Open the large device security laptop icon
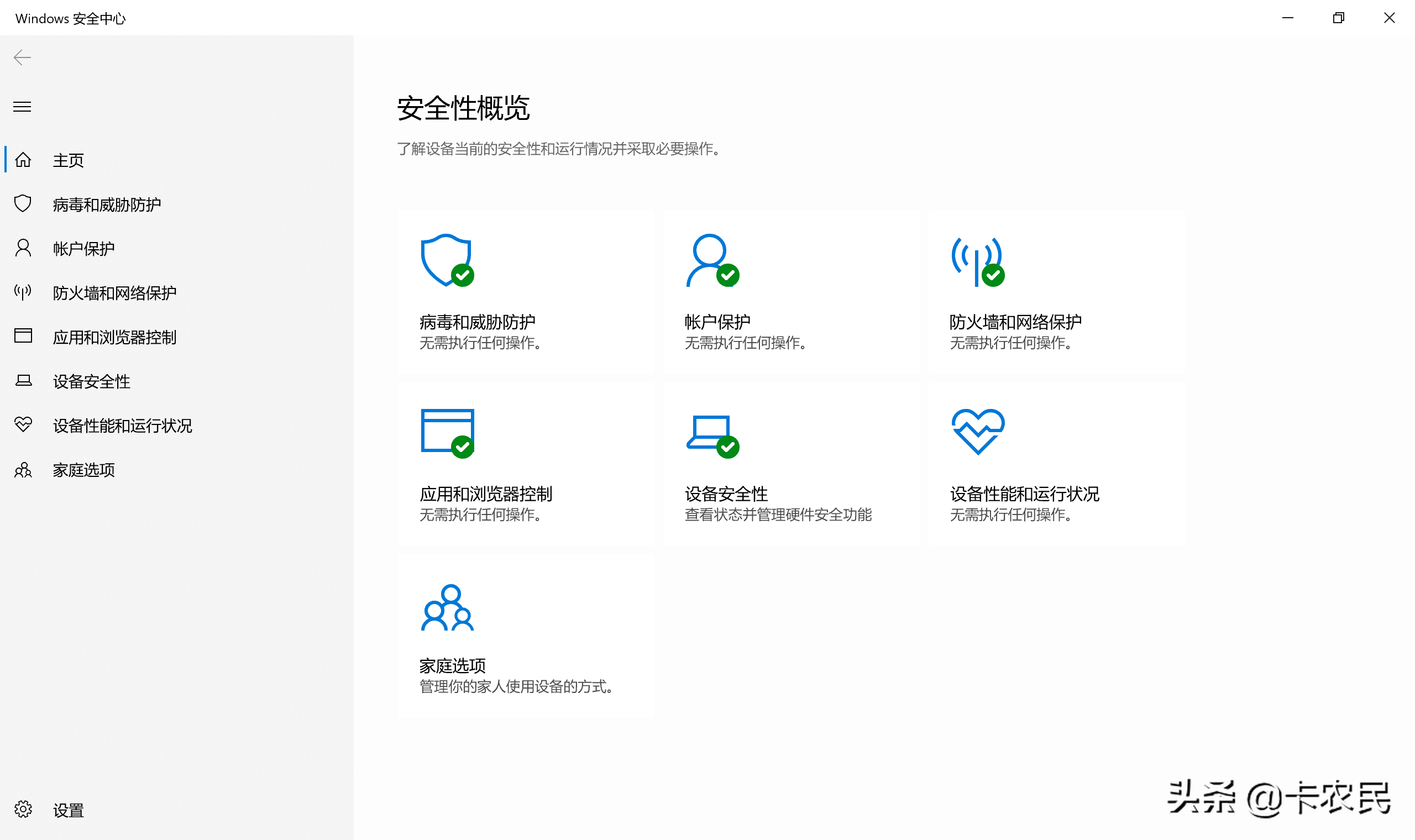1415x840 pixels. (712, 437)
